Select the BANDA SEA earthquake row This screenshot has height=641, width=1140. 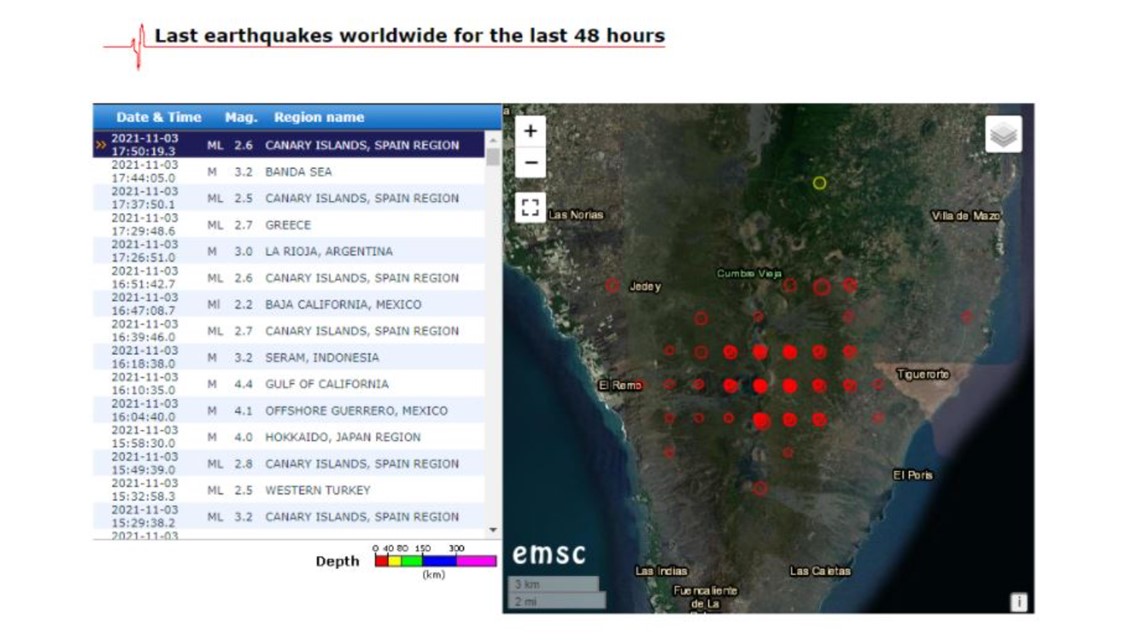click(289, 172)
